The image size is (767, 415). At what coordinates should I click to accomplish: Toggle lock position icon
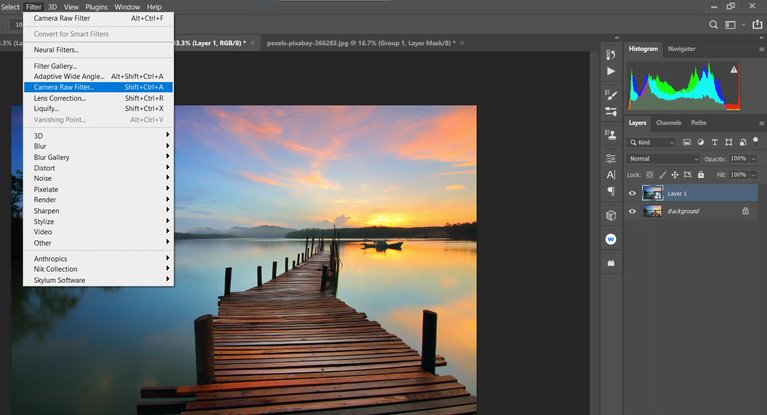click(675, 175)
